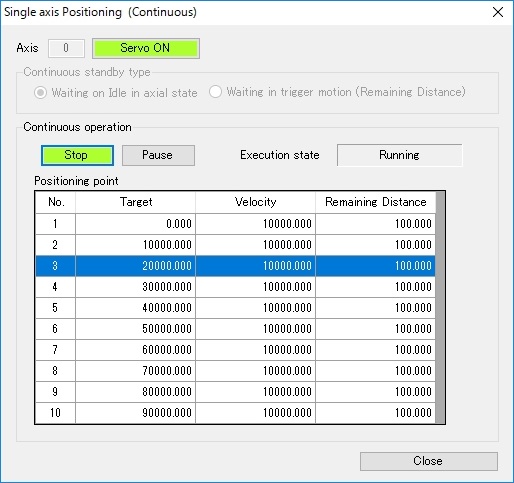Click the velocity cell in row 8
The height and width of the screenshot is (483, 514).
click(x=255, y=371)
